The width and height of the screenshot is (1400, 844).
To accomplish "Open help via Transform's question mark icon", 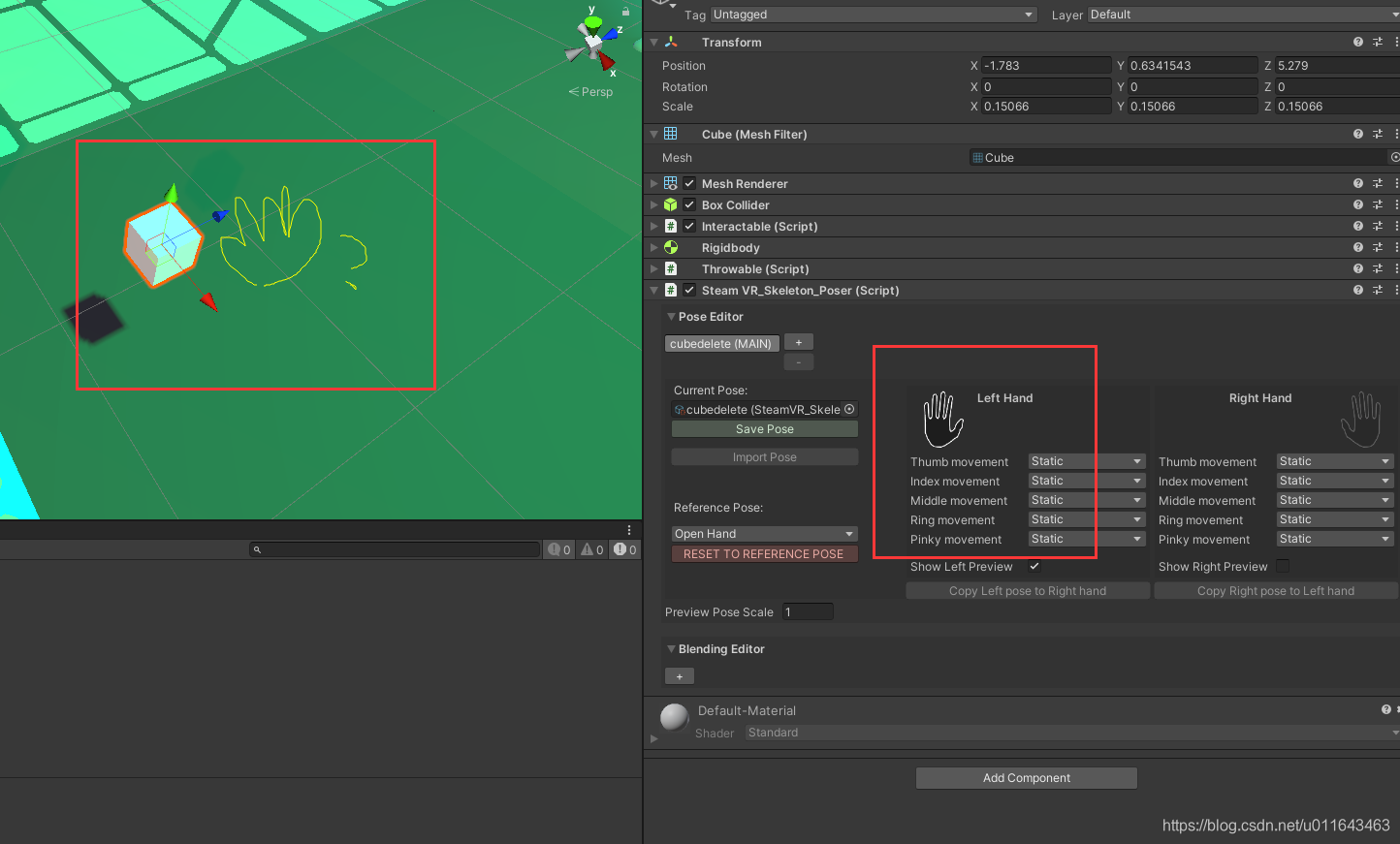I will point(1357,42).
